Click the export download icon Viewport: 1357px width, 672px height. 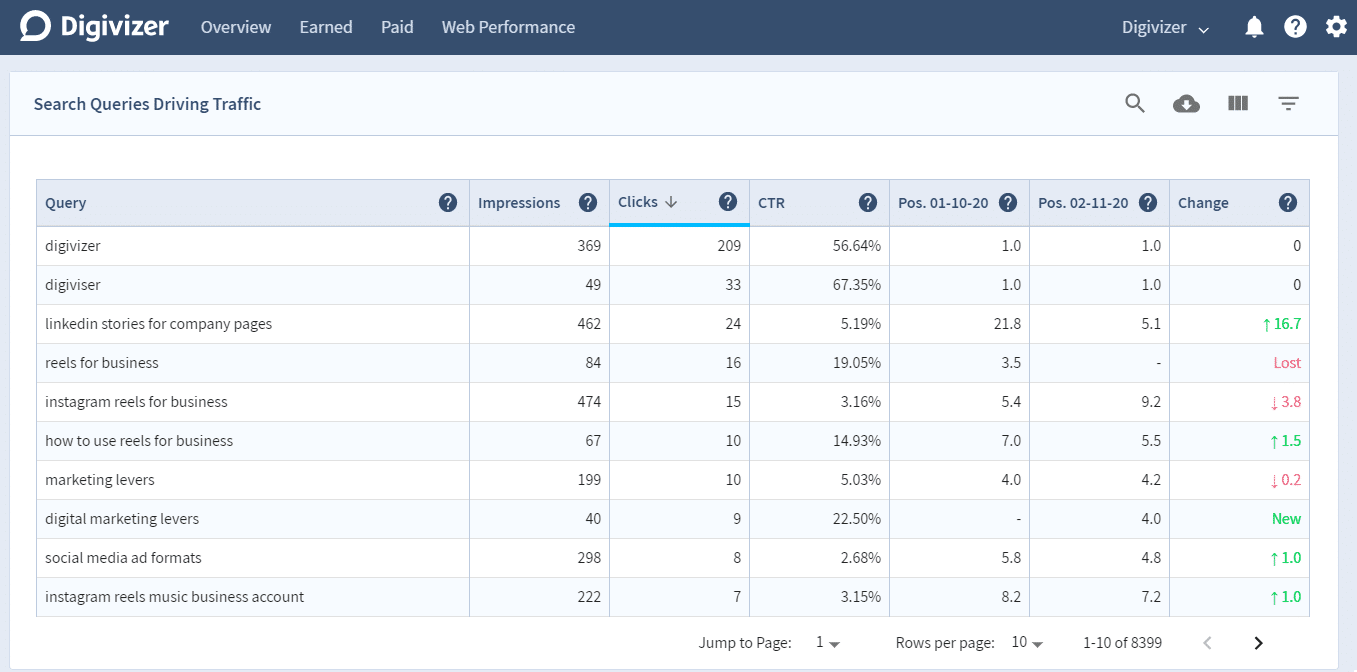(1186, 103)
